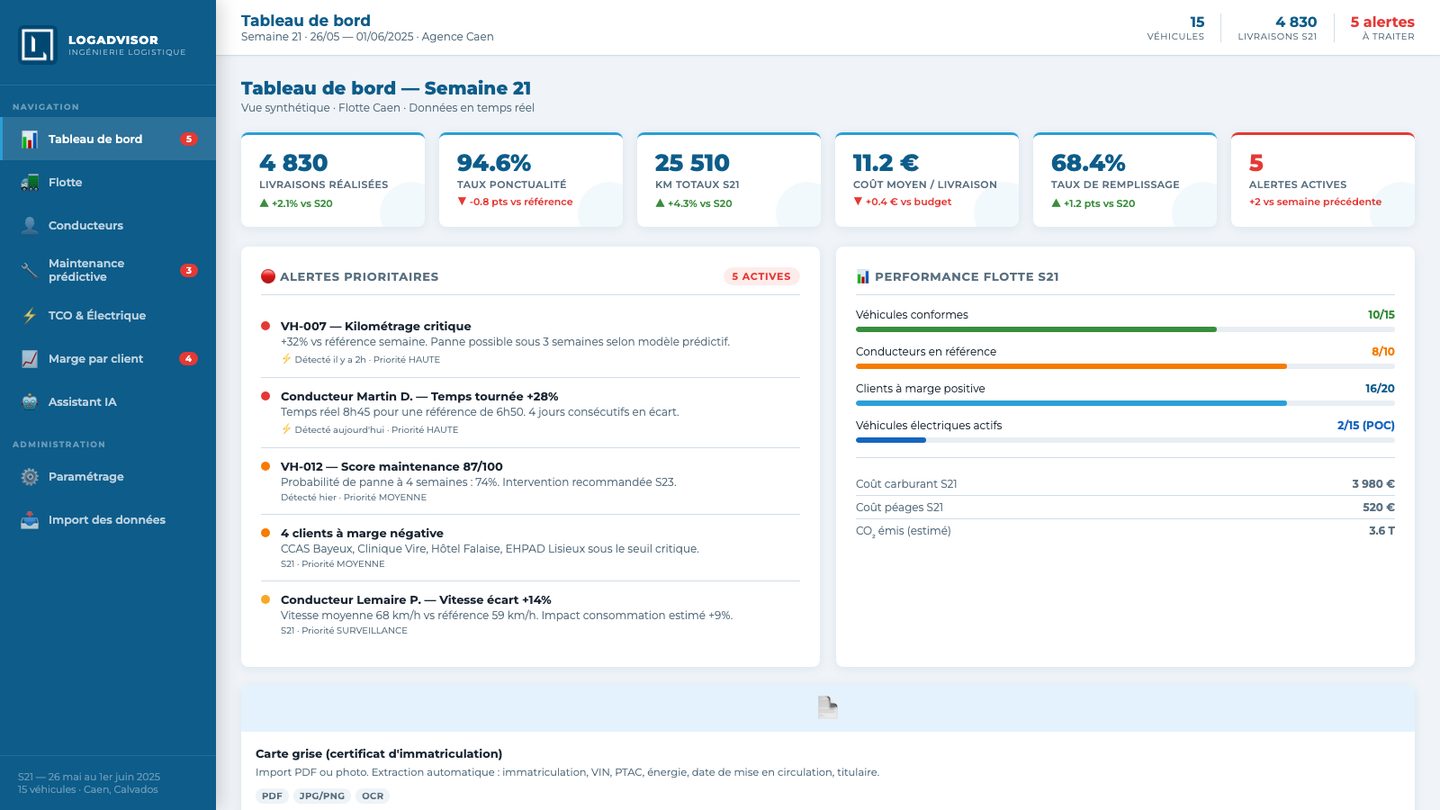Image resolution: width=1440 pixels, height=810 pixels.
Task: Click the Marge par client chart icon
Action: pos(30,358)
